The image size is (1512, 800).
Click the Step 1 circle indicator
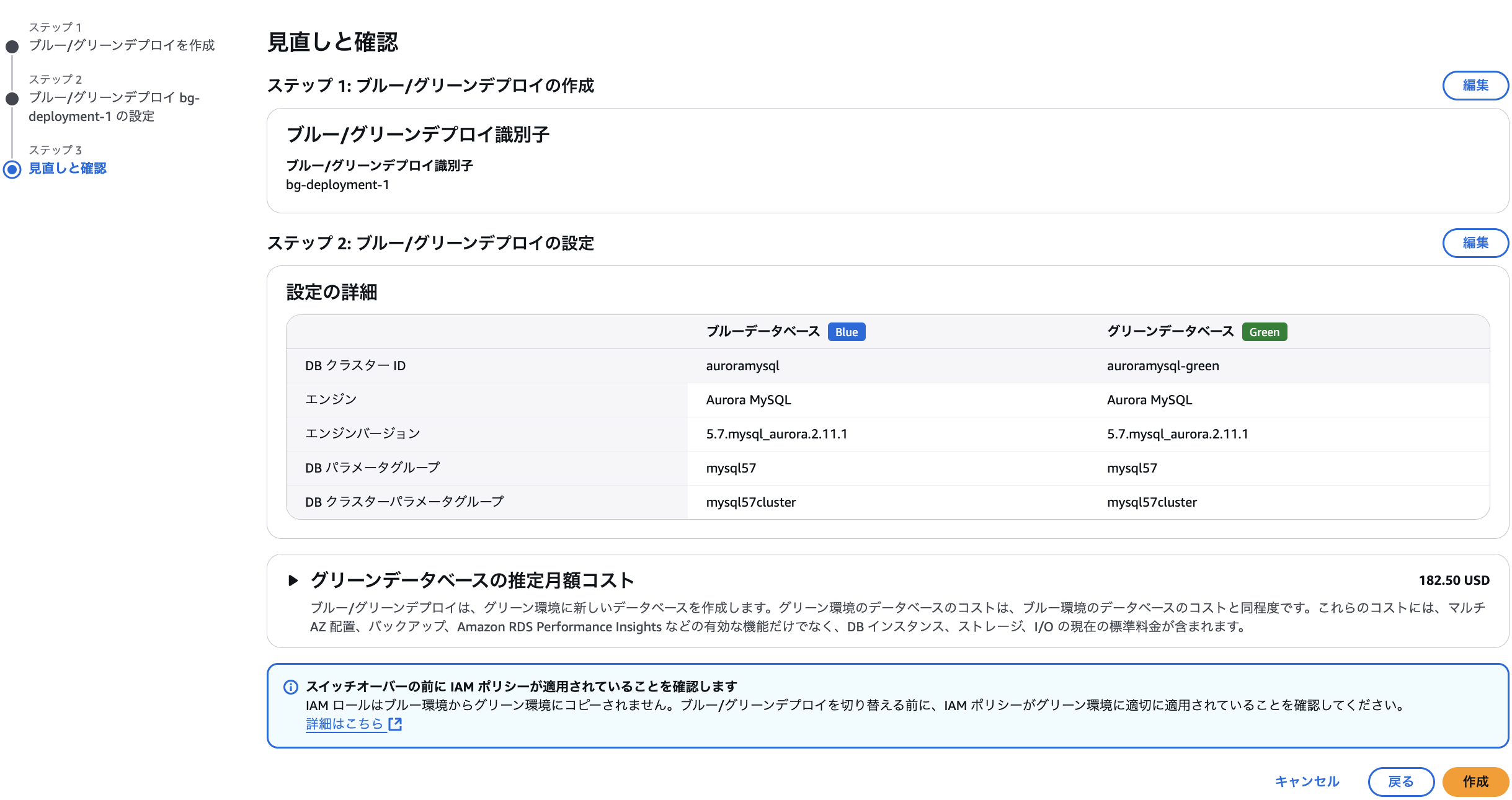coord(12,47)
